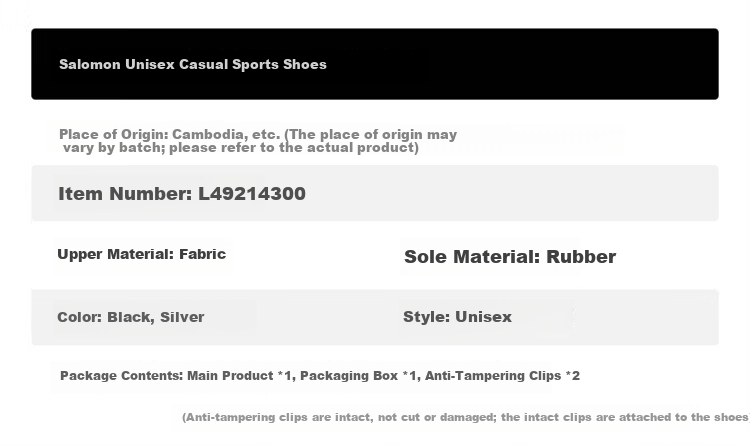This screenshot has height=446, width=750.
Task: Click 'Anti-Tampering Clips *2' text
Action: (502, 376)
